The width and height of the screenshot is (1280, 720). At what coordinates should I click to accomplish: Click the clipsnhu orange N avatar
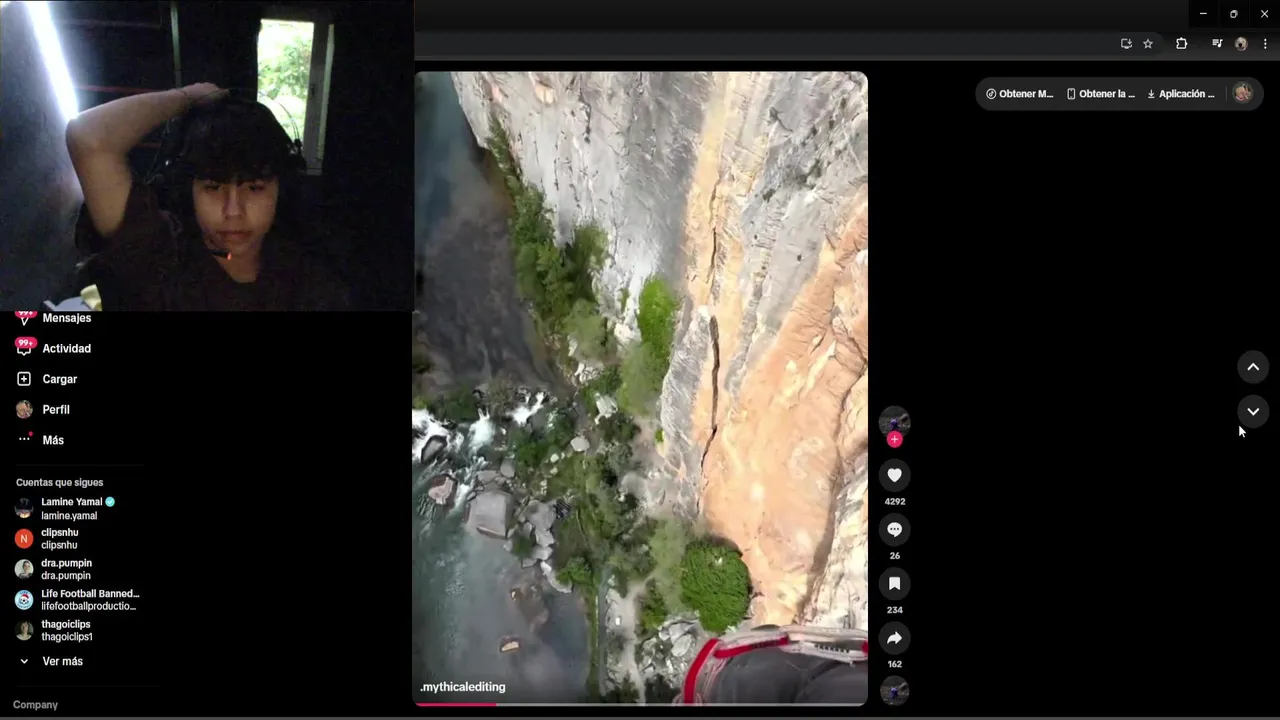click(x=24, y=539)
